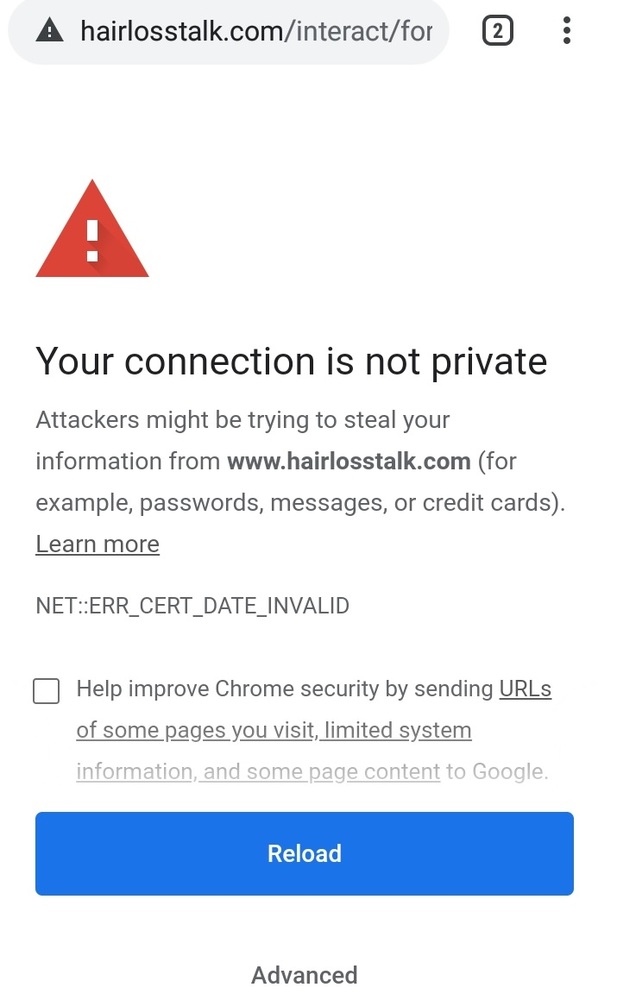
Task: Check the box to share limited system information
Action: click(x=46, y=690)
